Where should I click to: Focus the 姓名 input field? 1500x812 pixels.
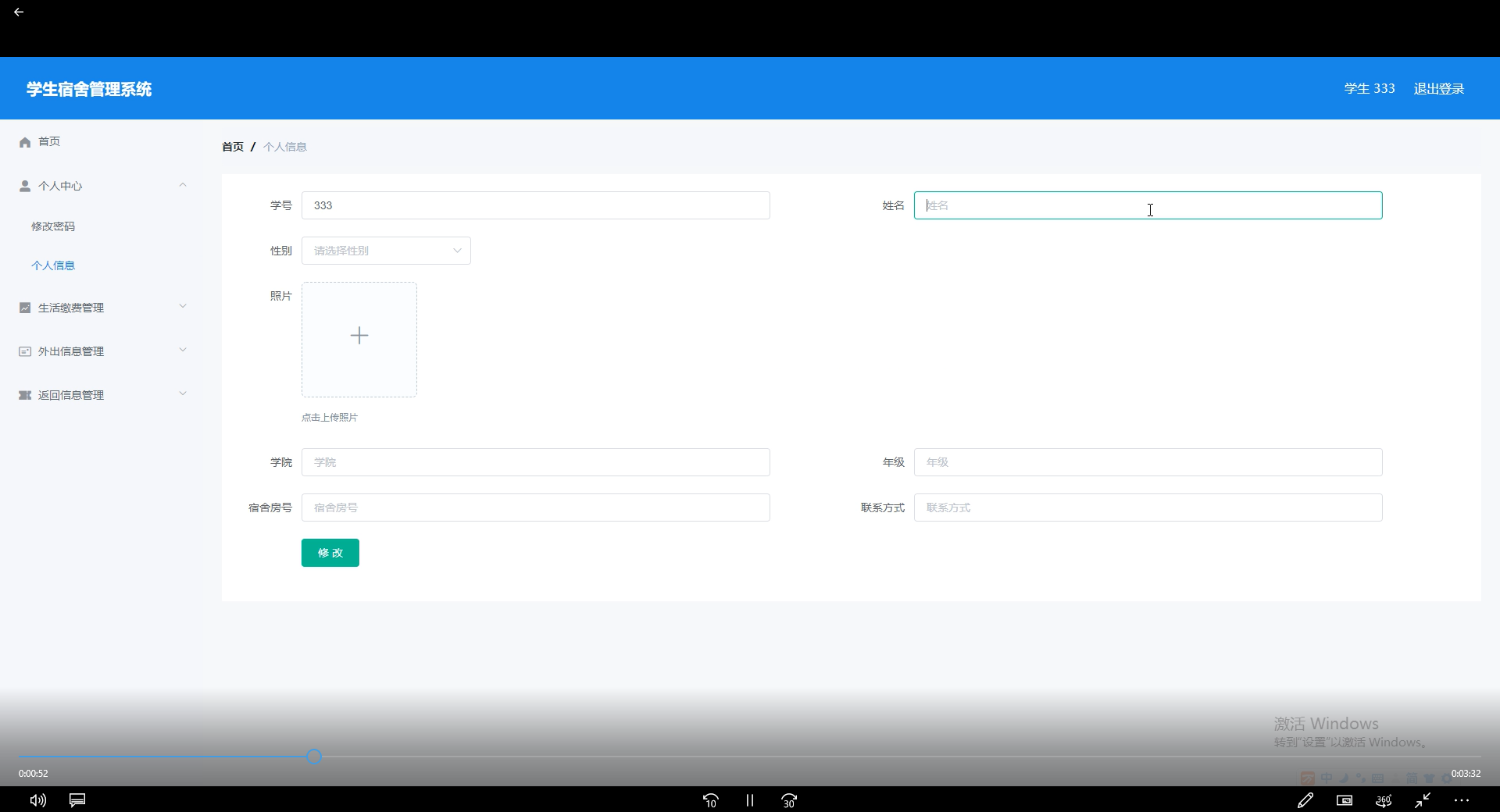tap(1148, 205)
